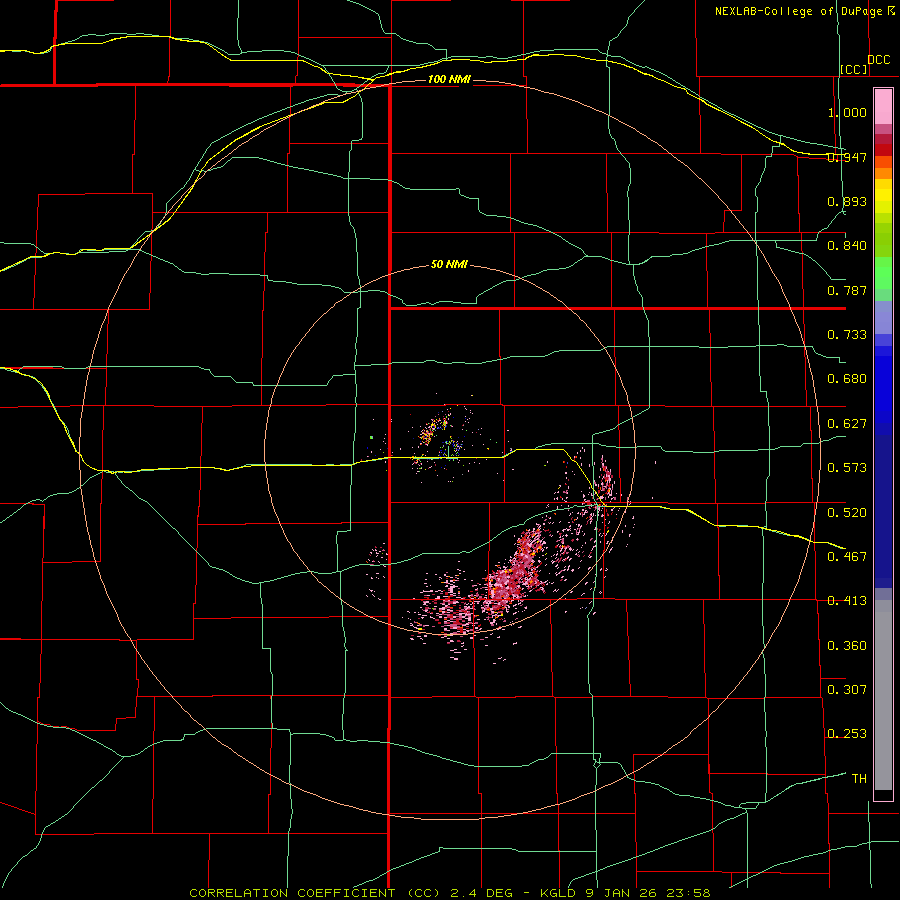900x900 pixels.
Task: Select the 0.520 color scale value
Action: [847, 512]
